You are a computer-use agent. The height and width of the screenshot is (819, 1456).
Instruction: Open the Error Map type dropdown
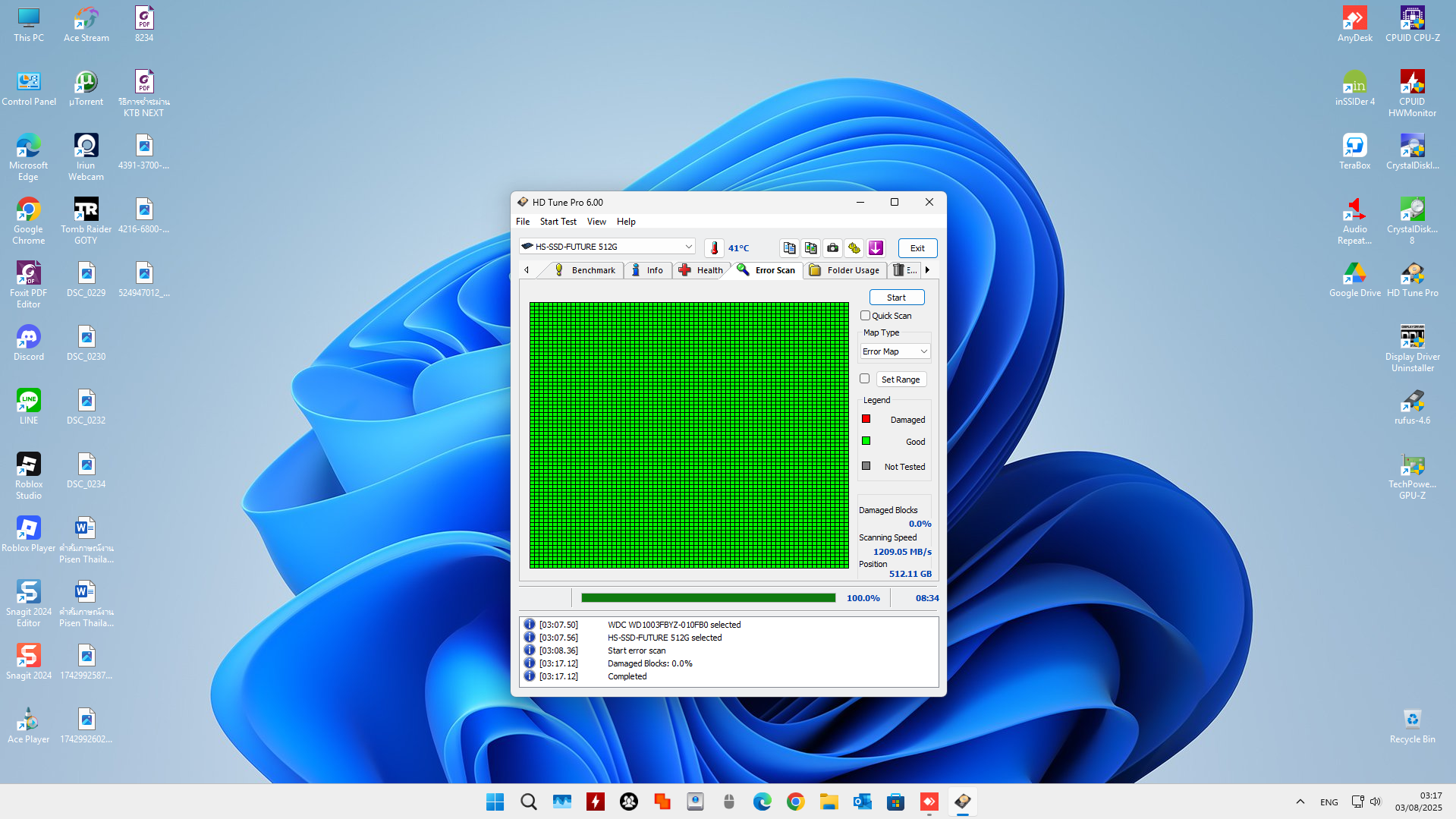click(x=895, y=351)
